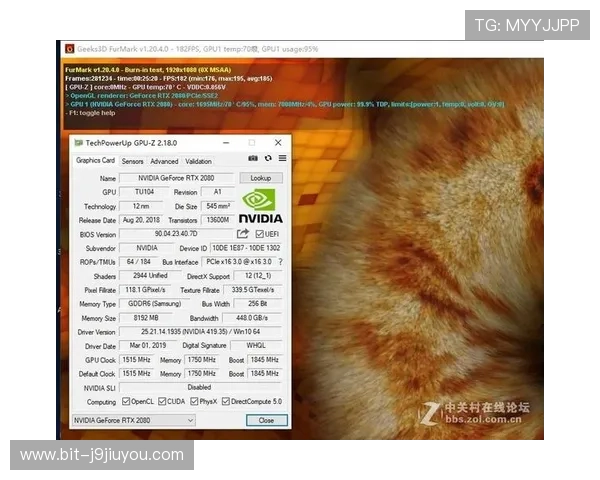
Task: Toggle the UEFI checkbox
Action: click(x=259, y=234)
